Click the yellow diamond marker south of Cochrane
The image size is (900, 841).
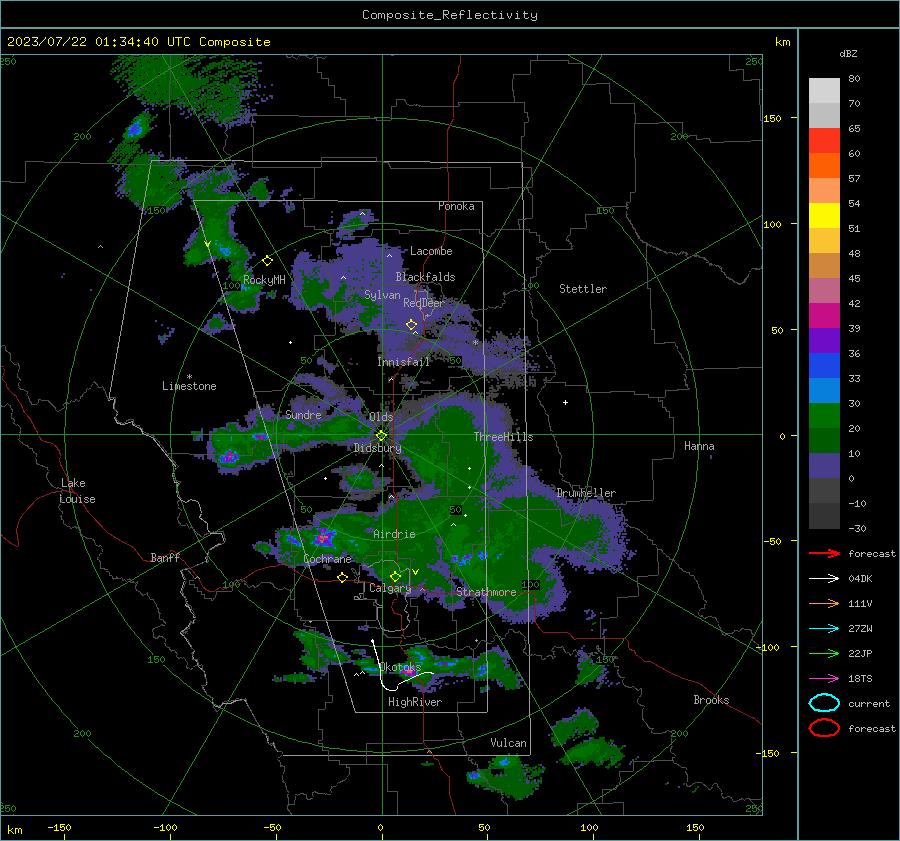(x=343, y=577)
